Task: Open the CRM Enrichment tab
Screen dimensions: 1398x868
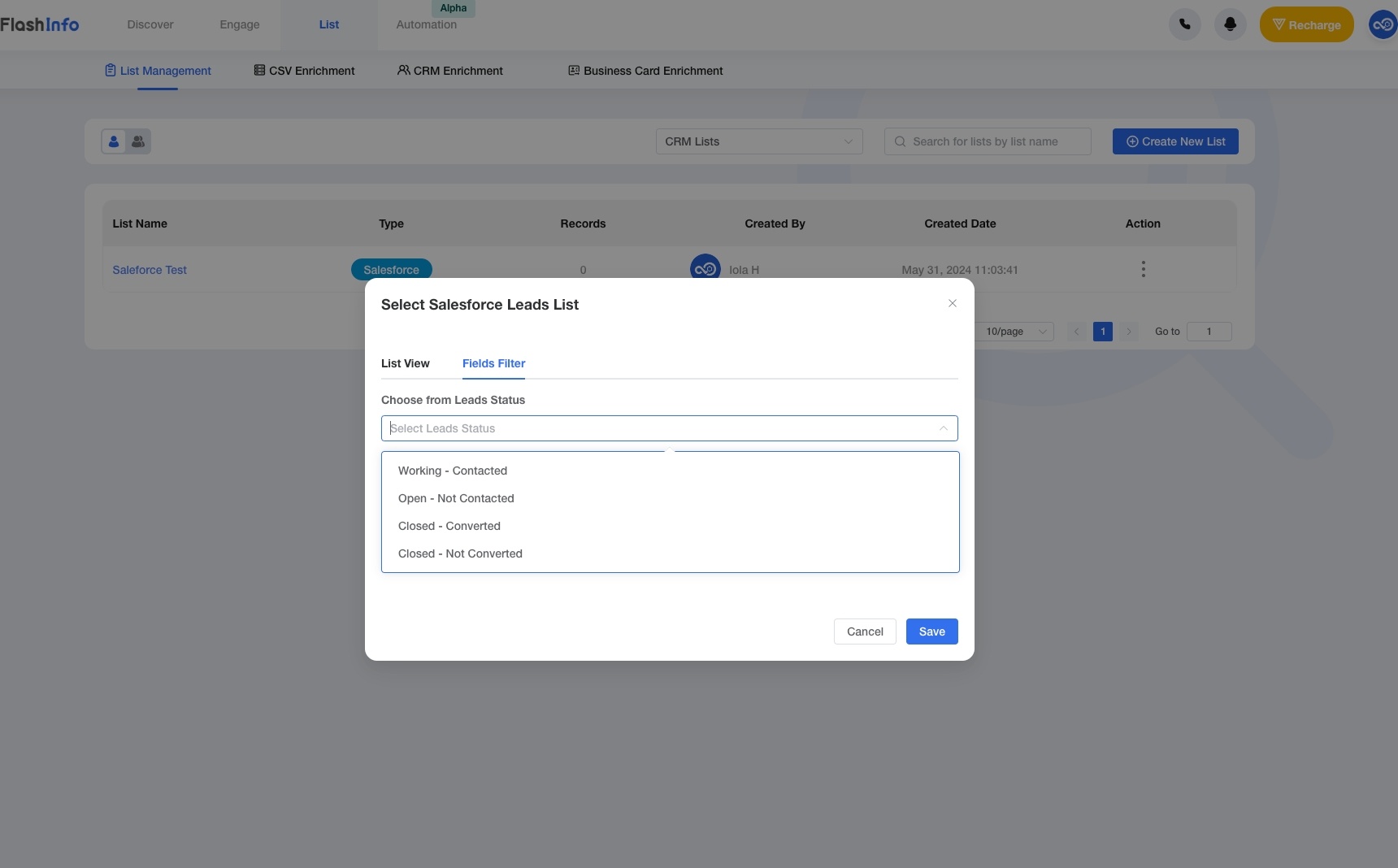Action: [x=449, y=71]
